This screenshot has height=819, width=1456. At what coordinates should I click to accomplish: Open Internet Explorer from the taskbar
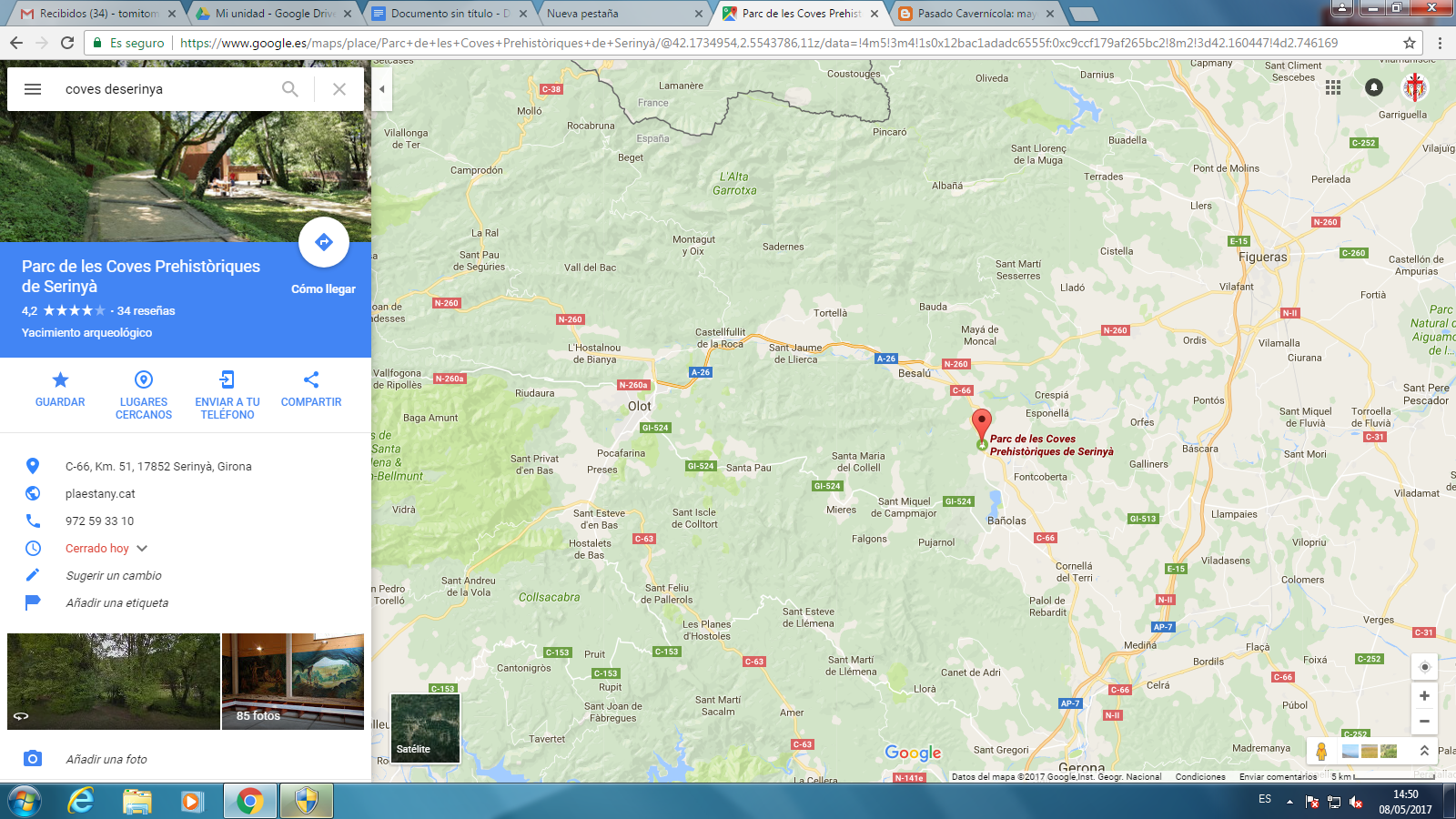click(x=82, y=801)
